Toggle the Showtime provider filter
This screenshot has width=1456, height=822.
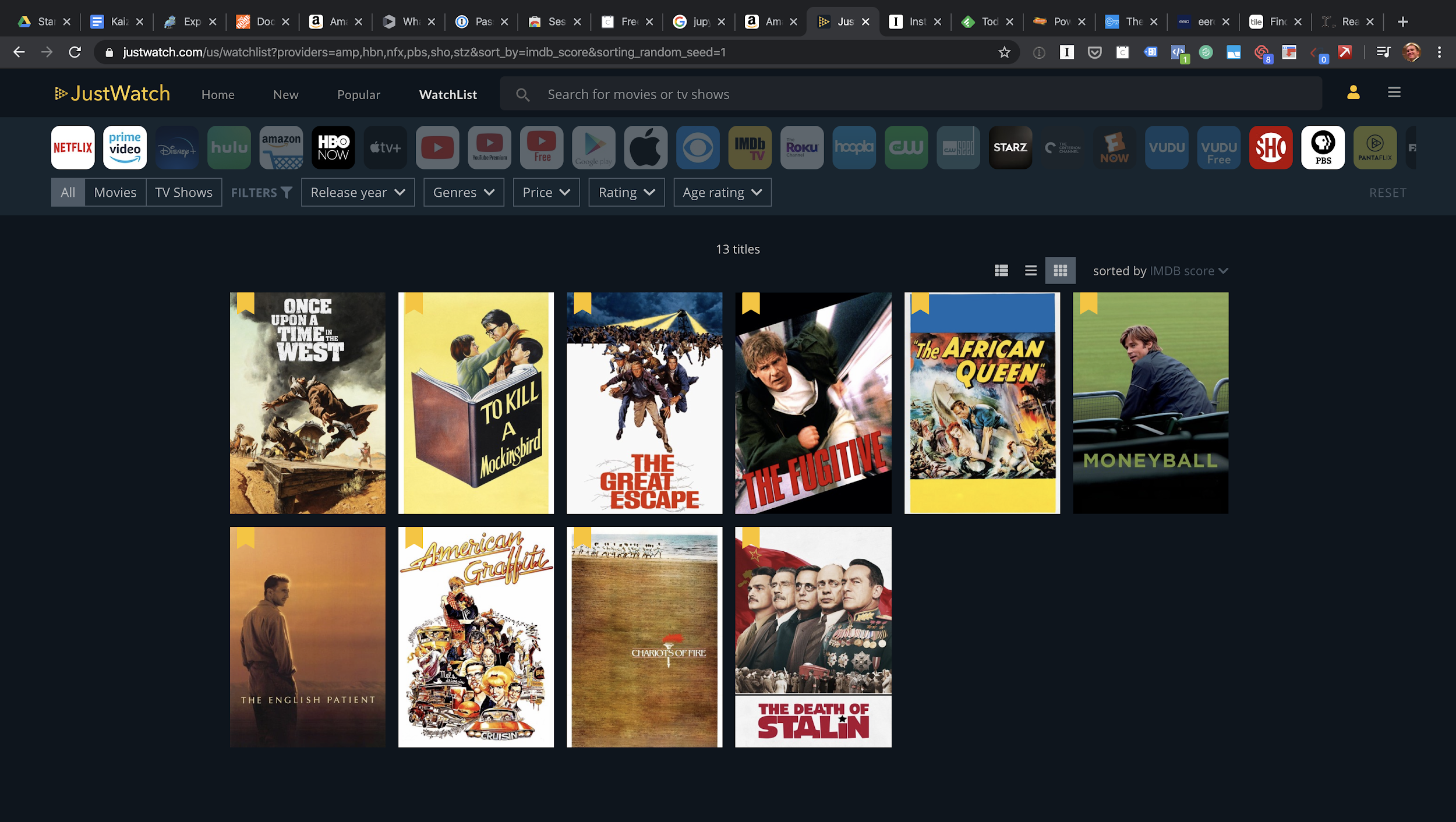point(1271,147)
